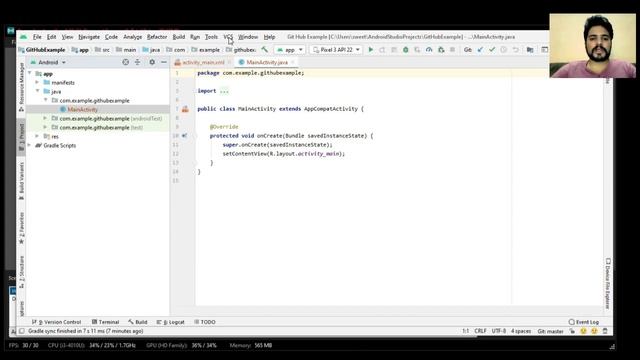Open the Build tool window at bottom

(x=138, y=322)
